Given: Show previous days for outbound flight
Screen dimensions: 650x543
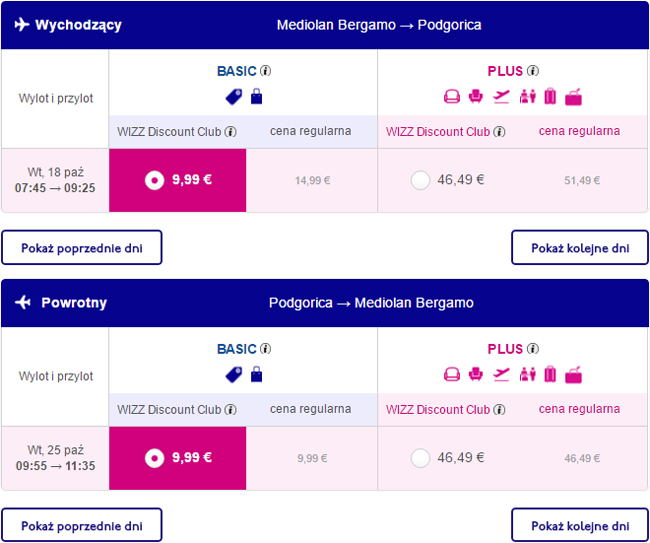Looking at the screenshot, I should 81,247.
